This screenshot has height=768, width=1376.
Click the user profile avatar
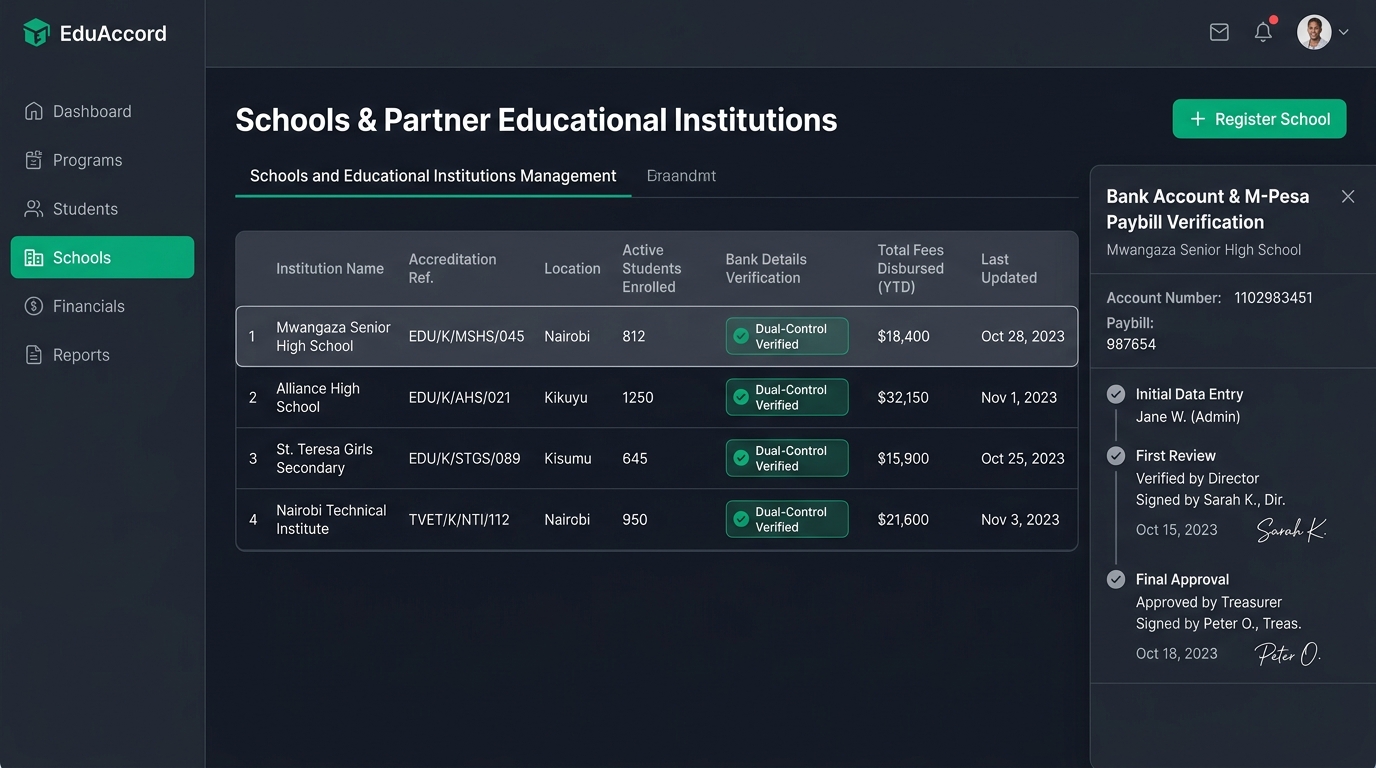tap(1314, 32)
